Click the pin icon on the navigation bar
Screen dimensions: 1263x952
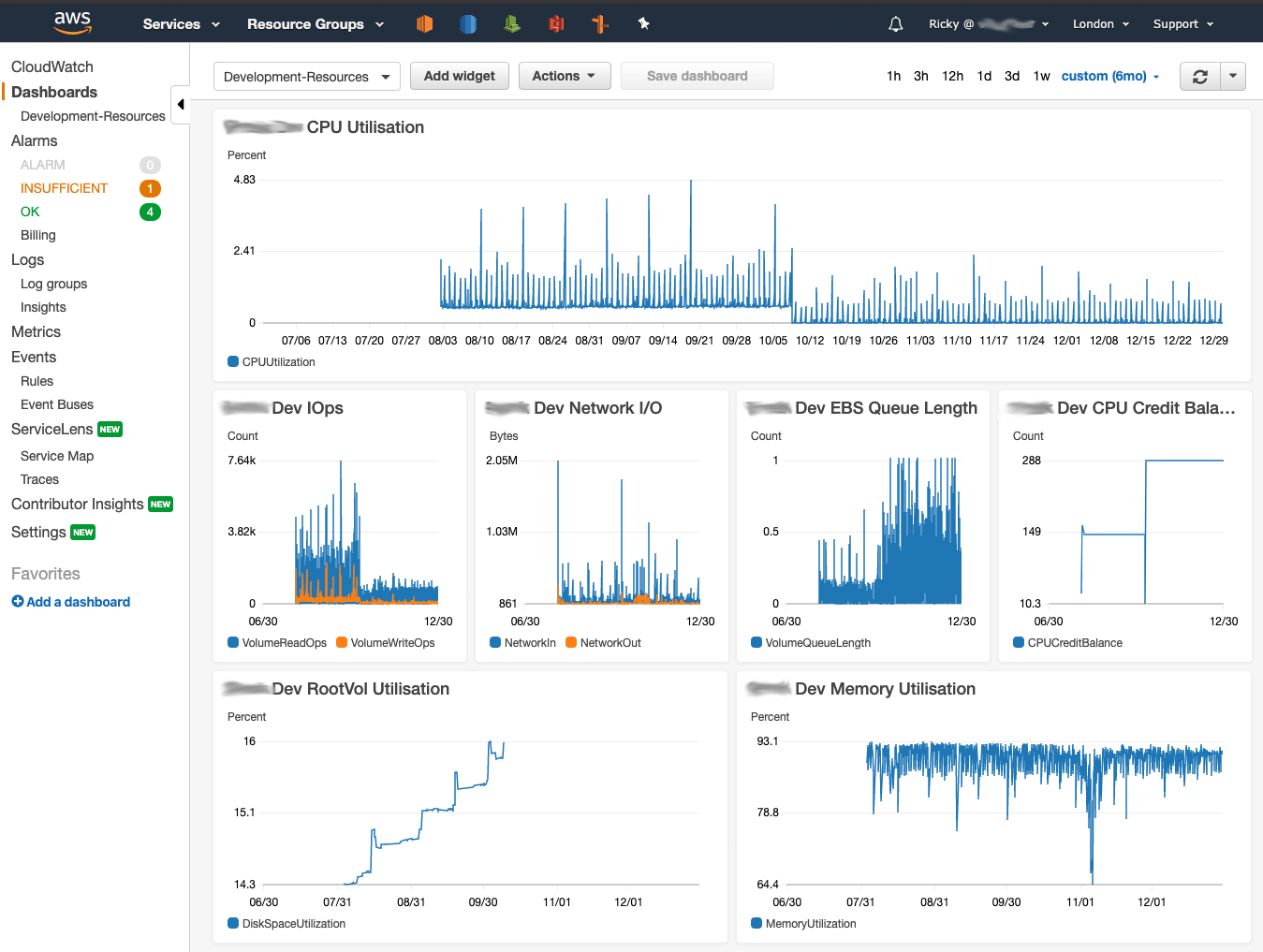coord(643,23)
